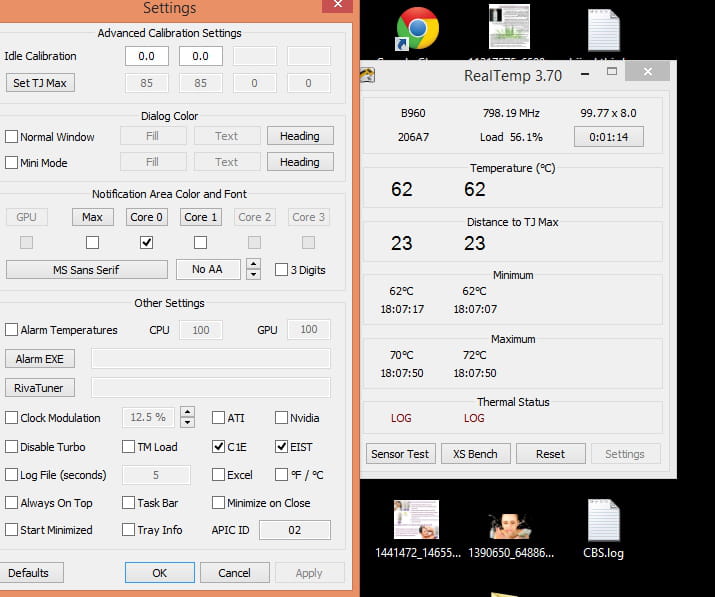
Task: Check the Task Bar checkbox
Action: (x=129, y=503)
